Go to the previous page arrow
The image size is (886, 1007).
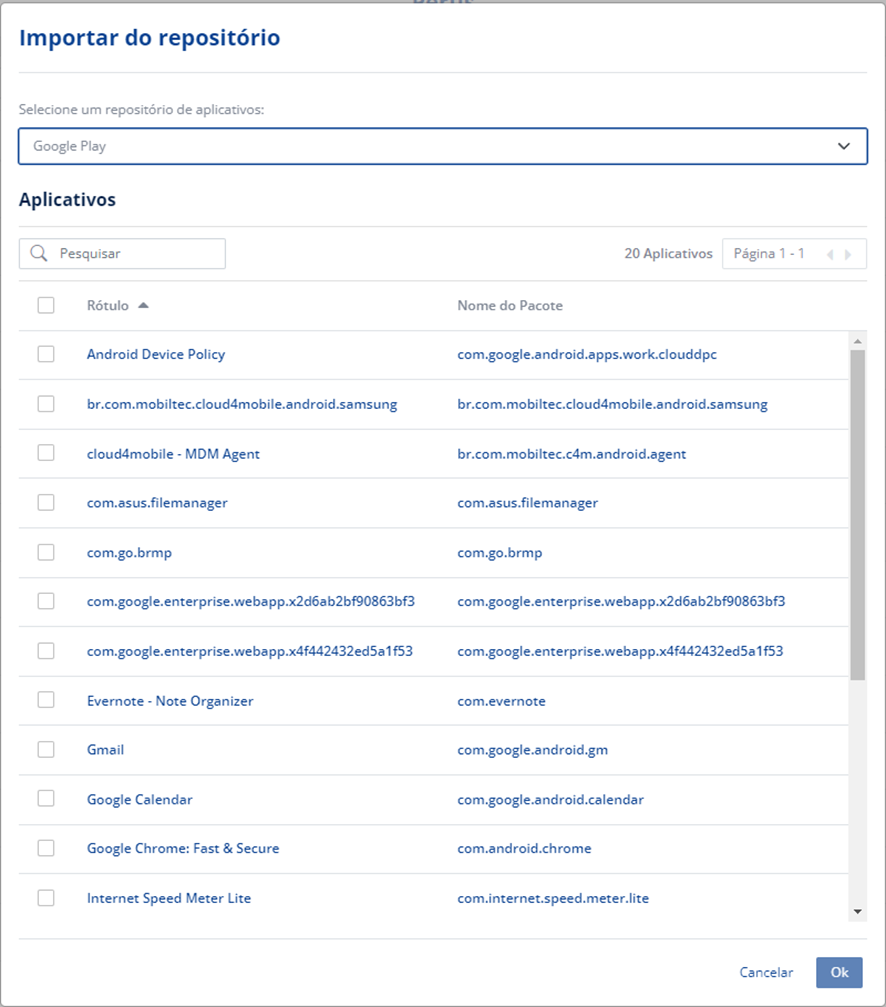[x=830, y=254]
